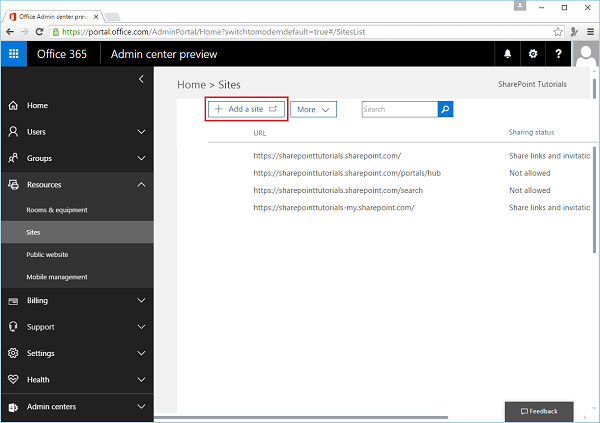The height and width of the screenshot is (423, 600).
Task: Click the search magnifier button
Action: coord(446,109)
